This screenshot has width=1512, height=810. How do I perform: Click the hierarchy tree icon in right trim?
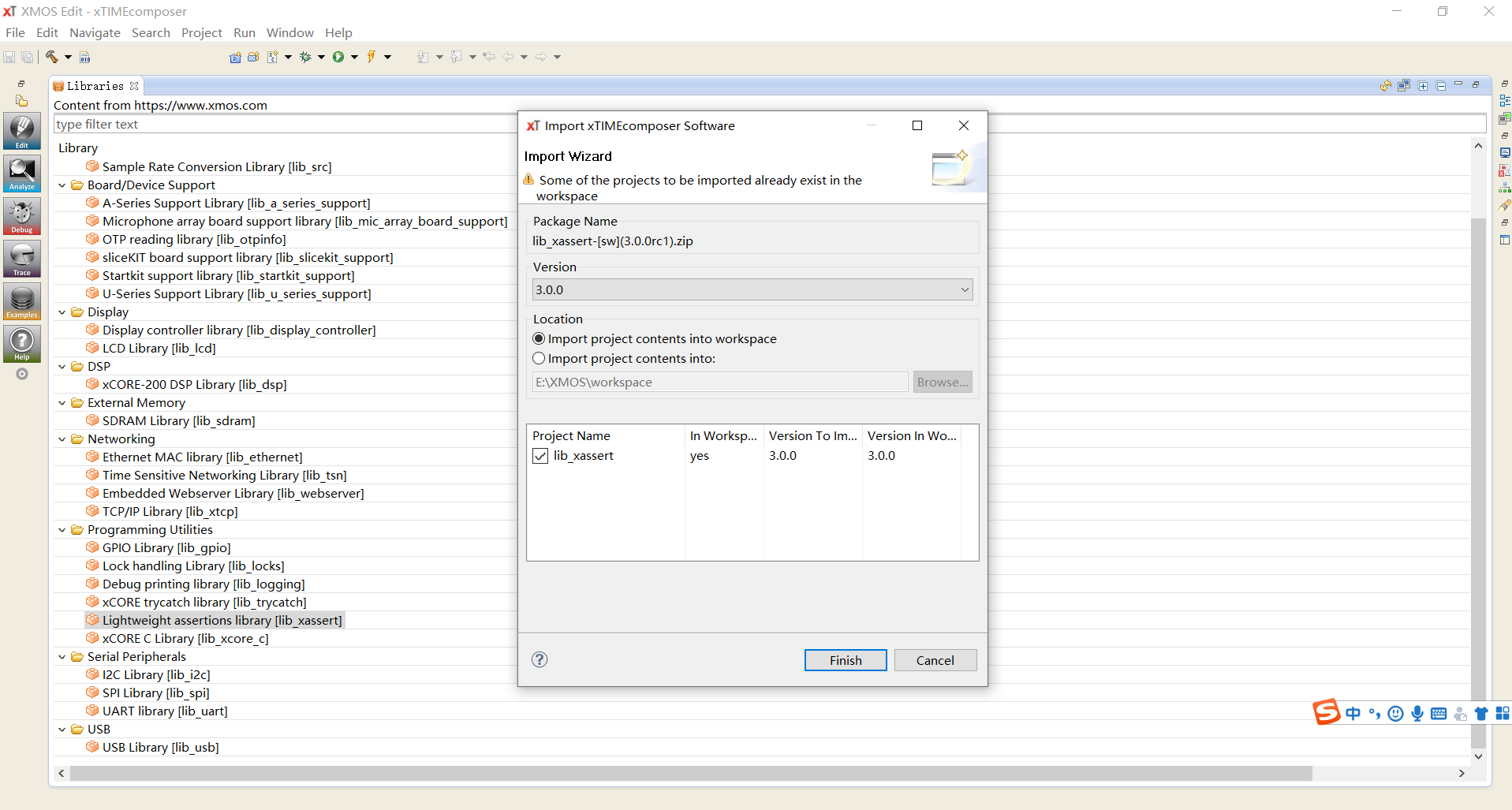click(x=1505, y=188)
